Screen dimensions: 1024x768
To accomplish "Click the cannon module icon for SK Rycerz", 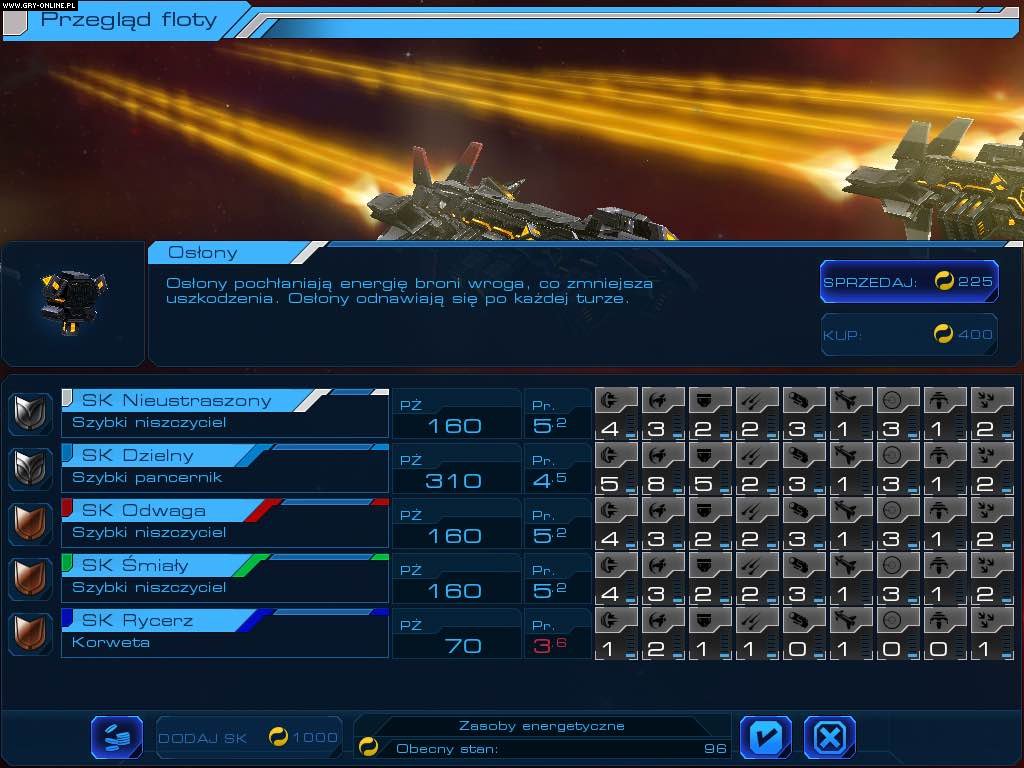I will 804,620.
